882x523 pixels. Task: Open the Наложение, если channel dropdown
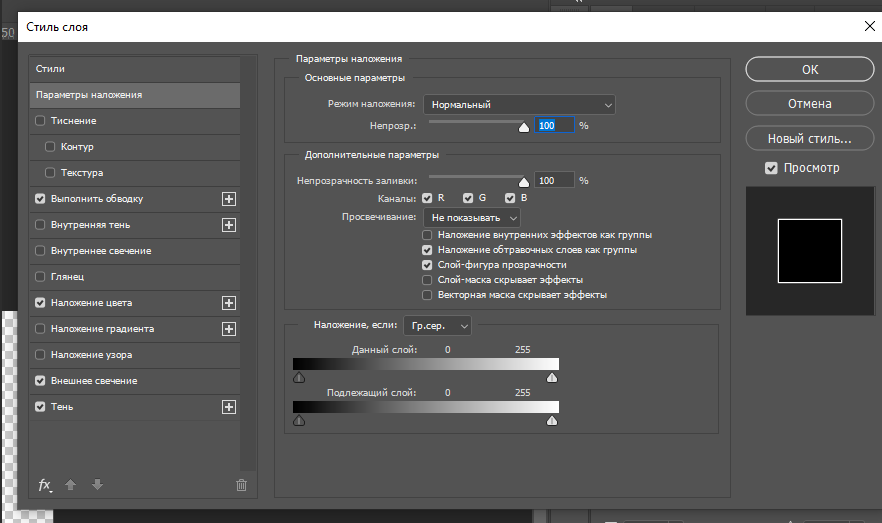[437, 326]
